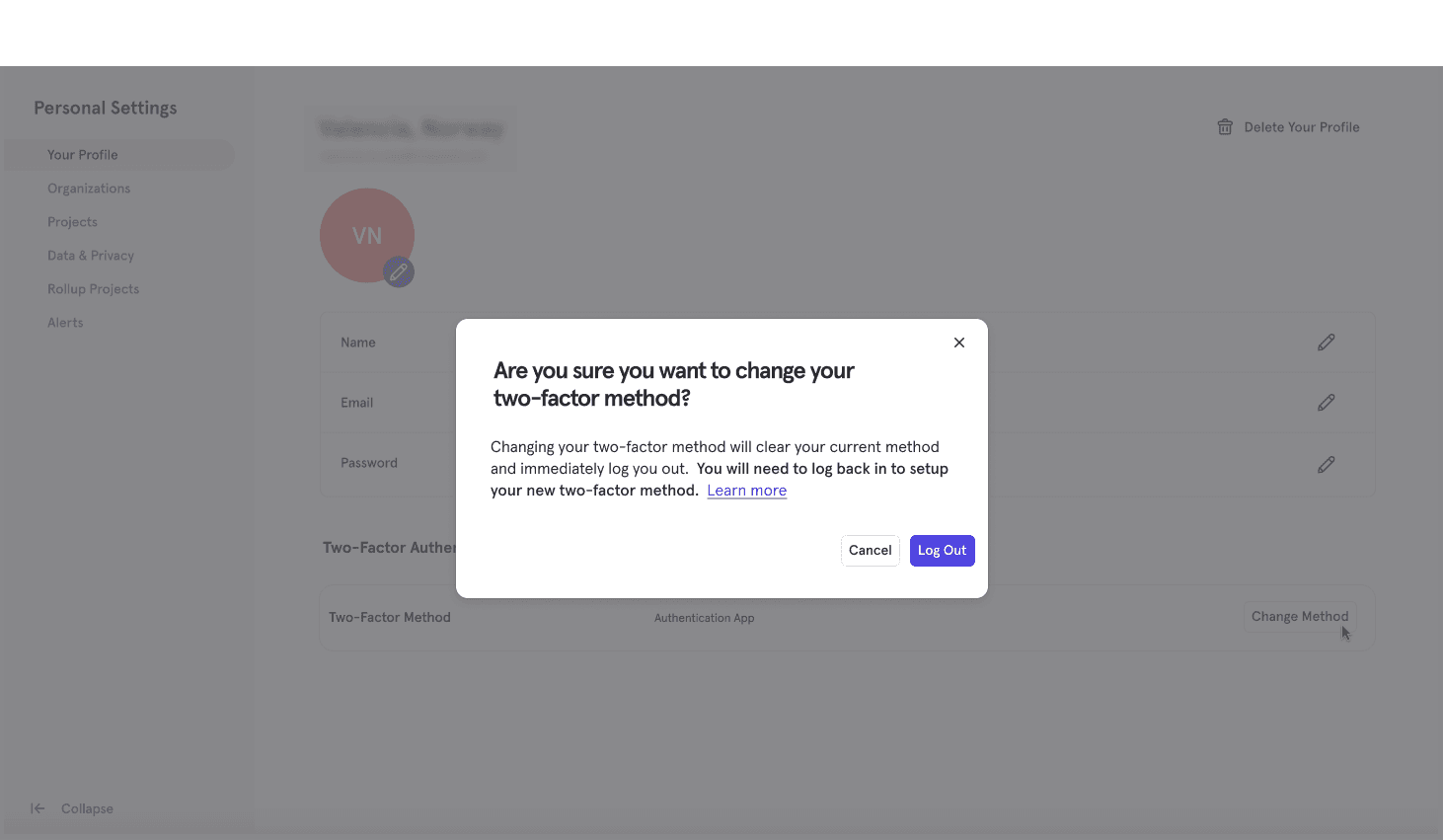Edit the profile avatar picture
1443x840 pixels.
coord(399,271)
